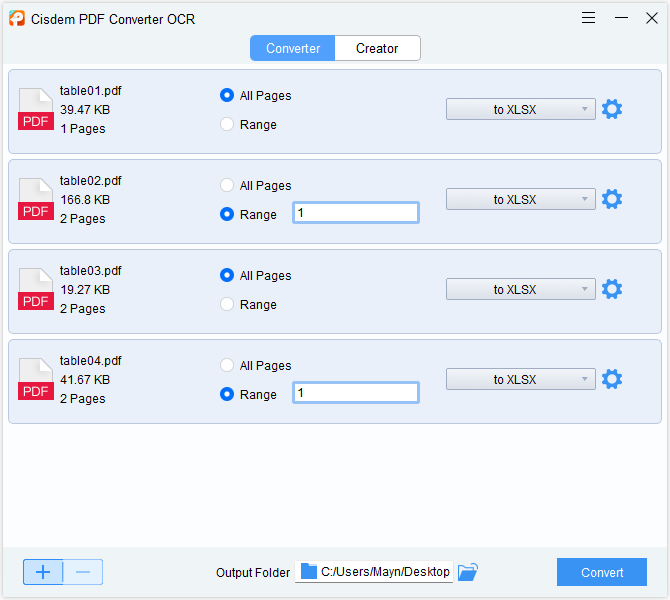Click the page range field for table02.pdf
Image resolution: width=670 pixels, height=600 pixels.
(x=355, y=213)
